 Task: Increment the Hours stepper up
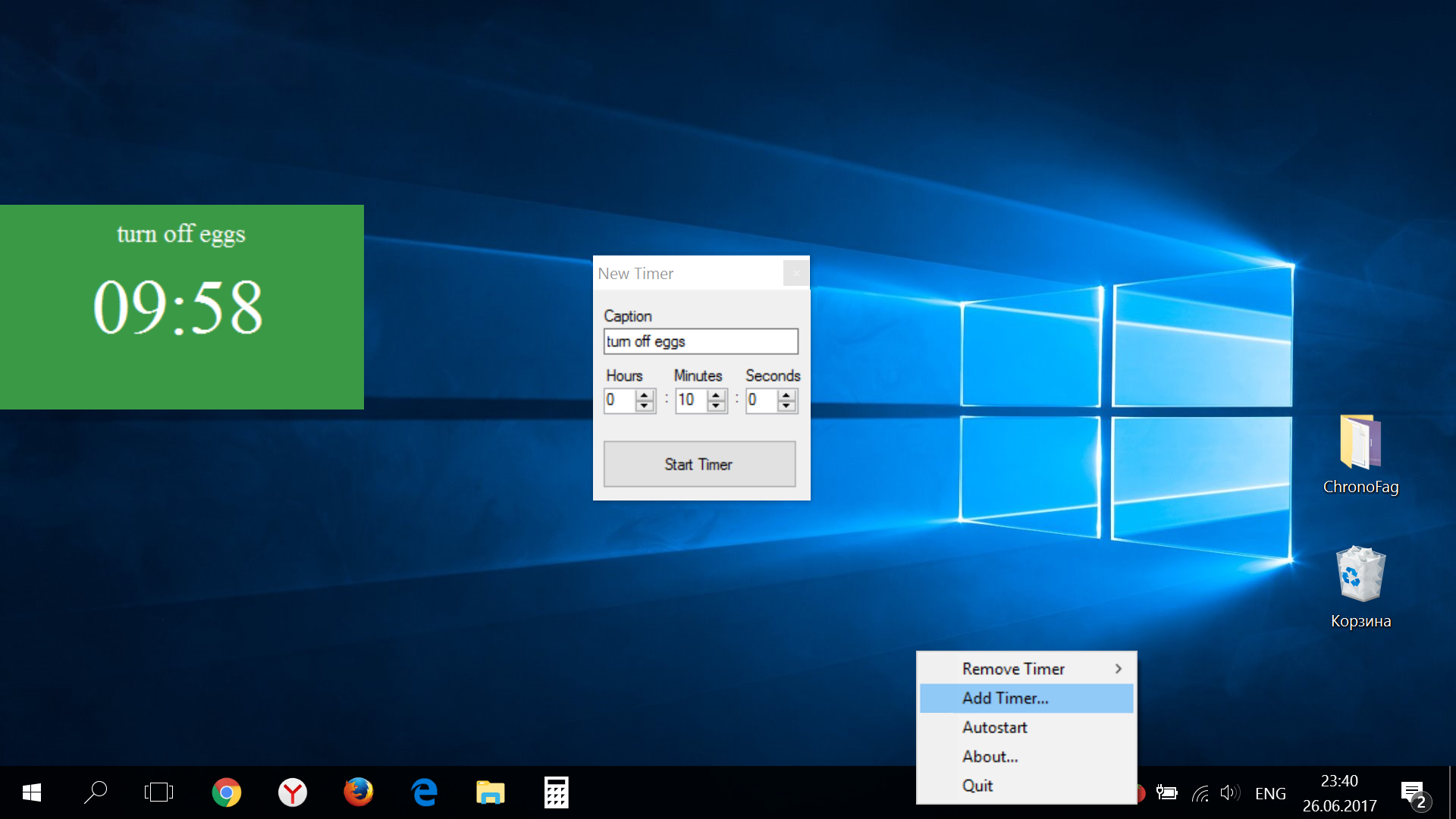tap(644, 394)
